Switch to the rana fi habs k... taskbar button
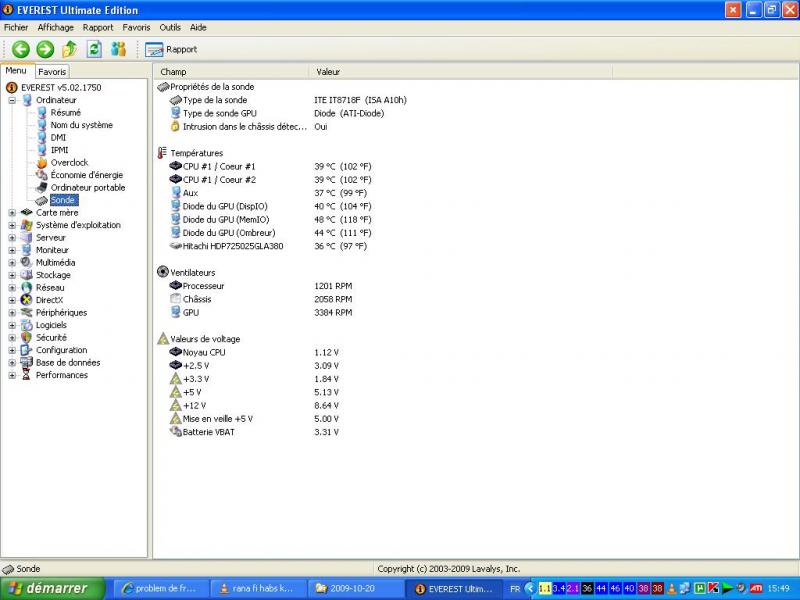Image resolution: width=800 pixels, height=600 pixels. 258,588
